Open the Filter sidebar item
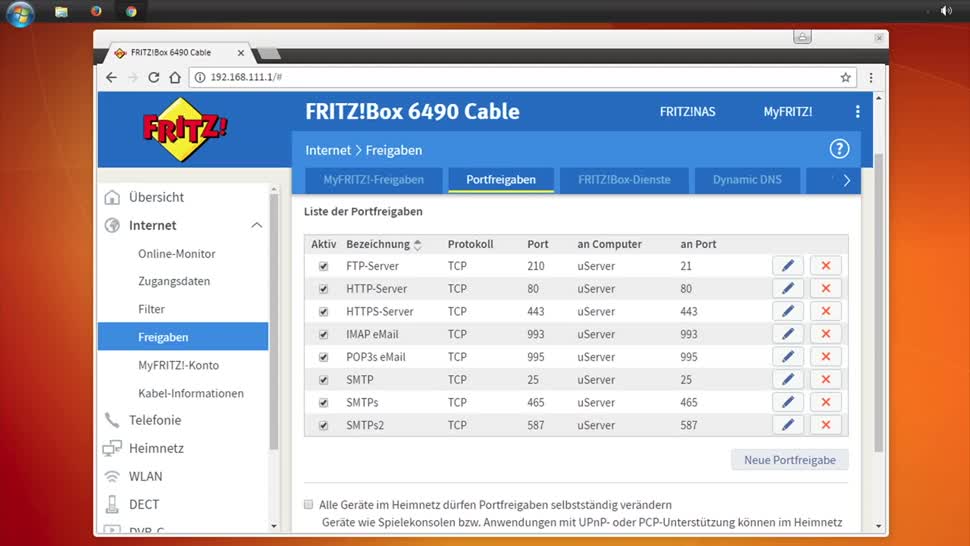The height and width of the screenshot is (546, 970). [152, 309]
